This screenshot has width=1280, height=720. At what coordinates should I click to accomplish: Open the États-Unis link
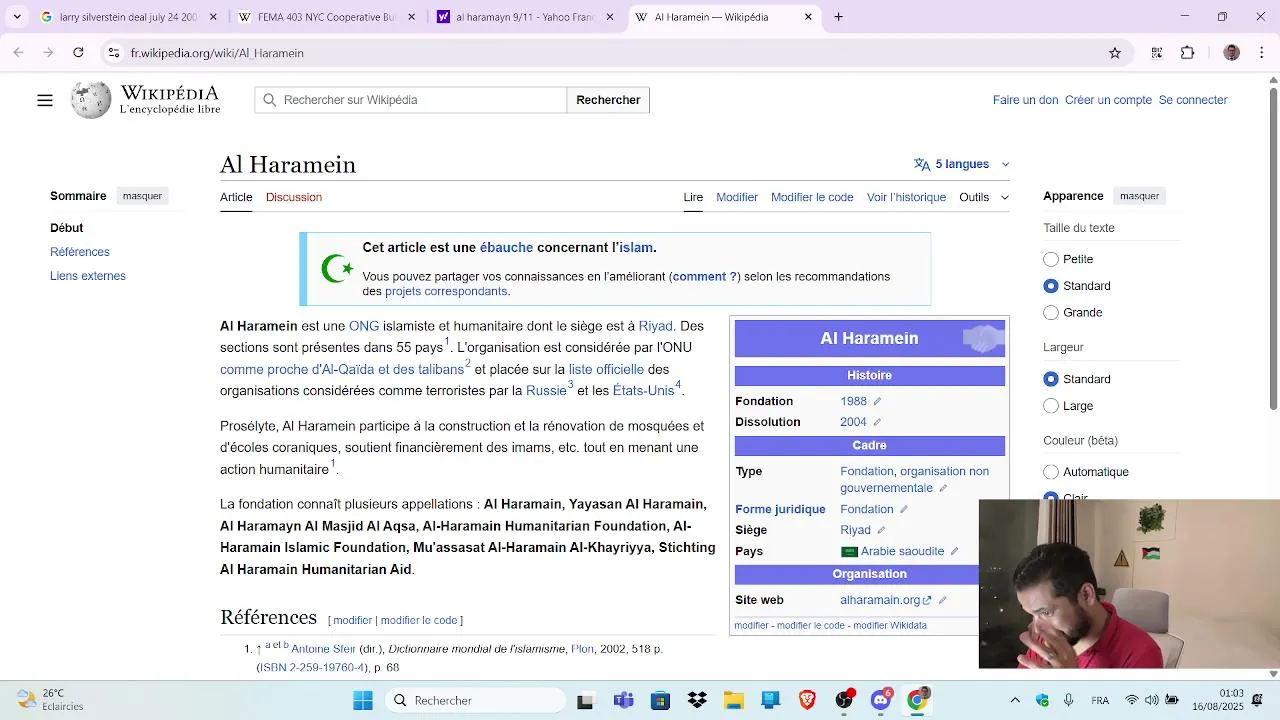pyautogui.click(x=643, y=391)
